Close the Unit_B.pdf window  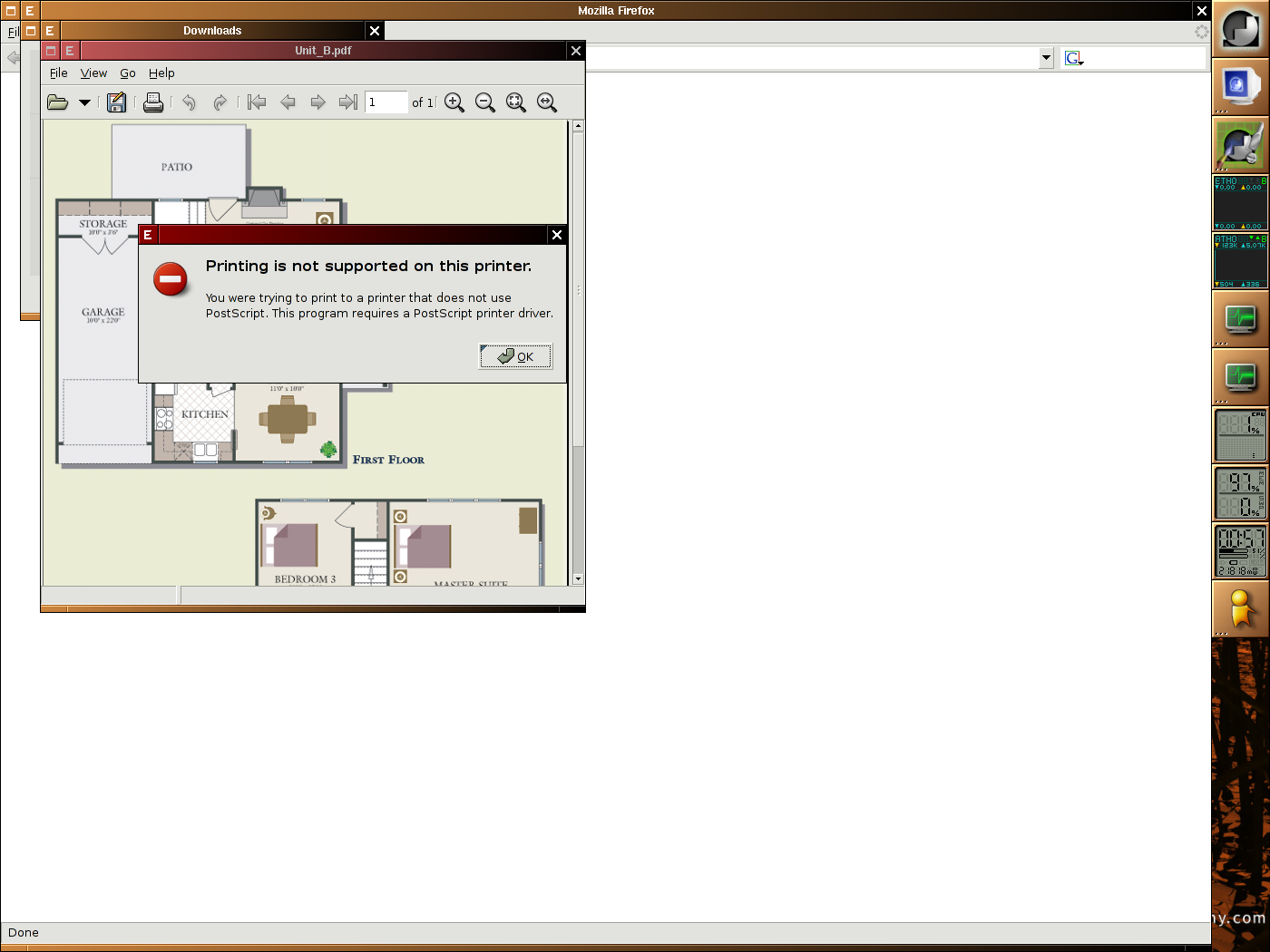pos(576,51)
